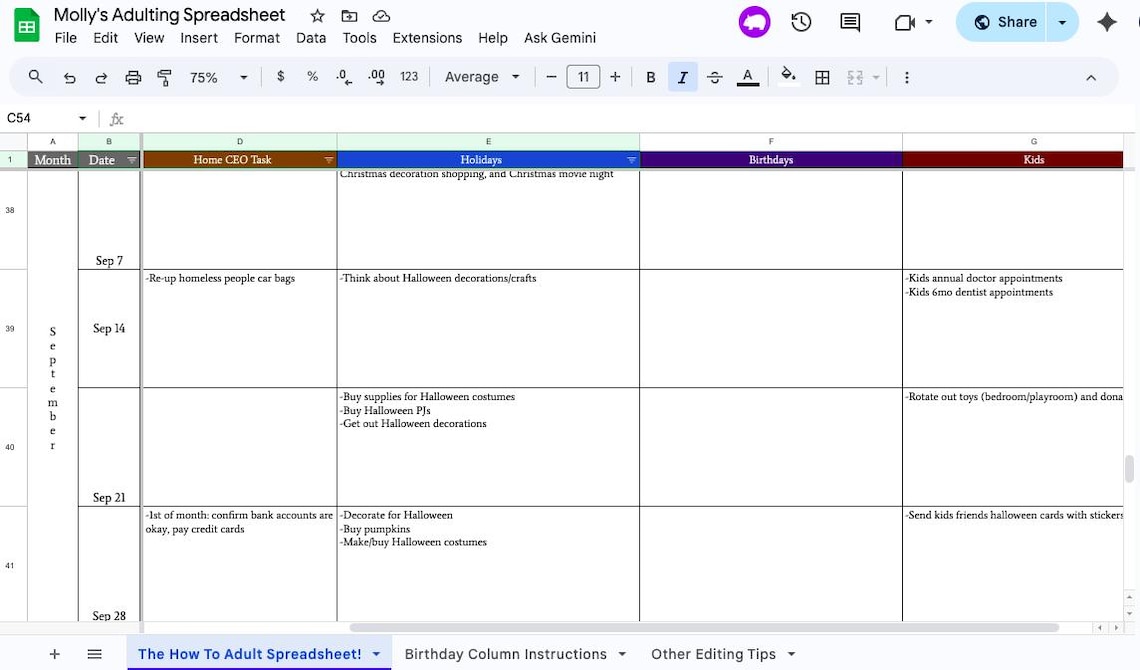Click the merge cells icon
The width and height of the screenshot is (1140, 670).
pyautogui.click(x=855, y=77)
